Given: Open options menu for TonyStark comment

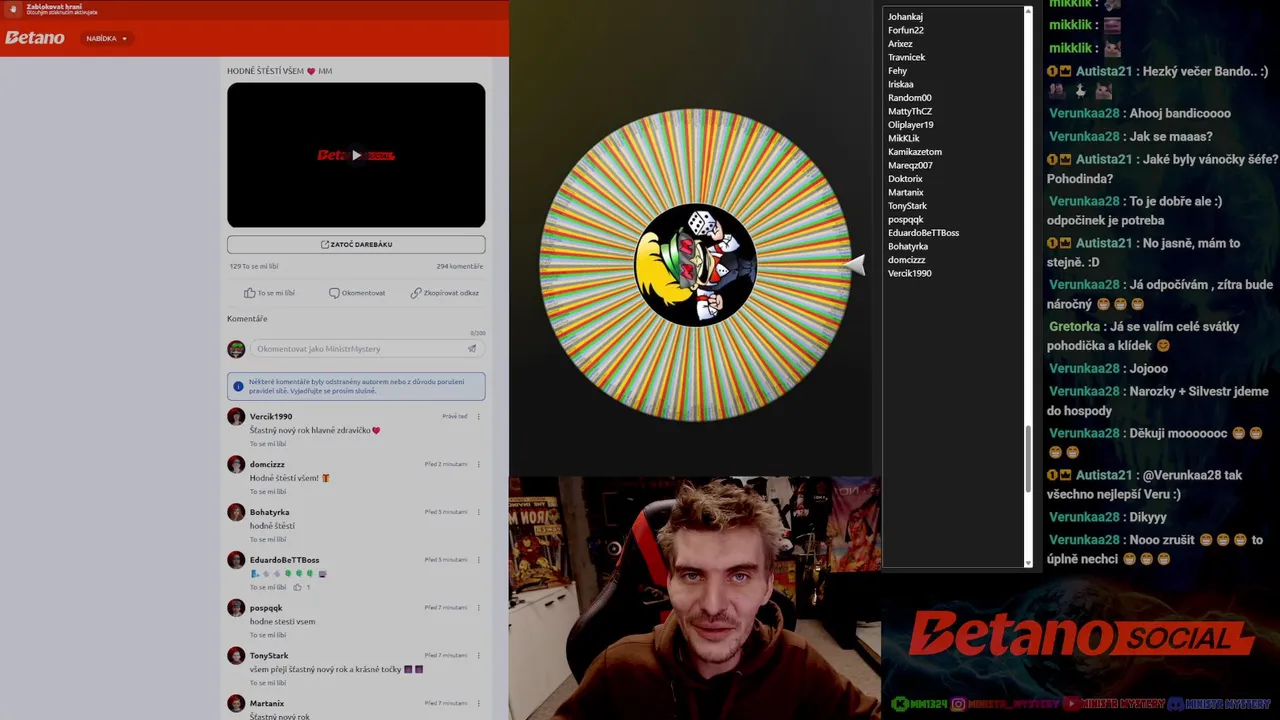Looking at the screenshot, I should click(478, 655).
